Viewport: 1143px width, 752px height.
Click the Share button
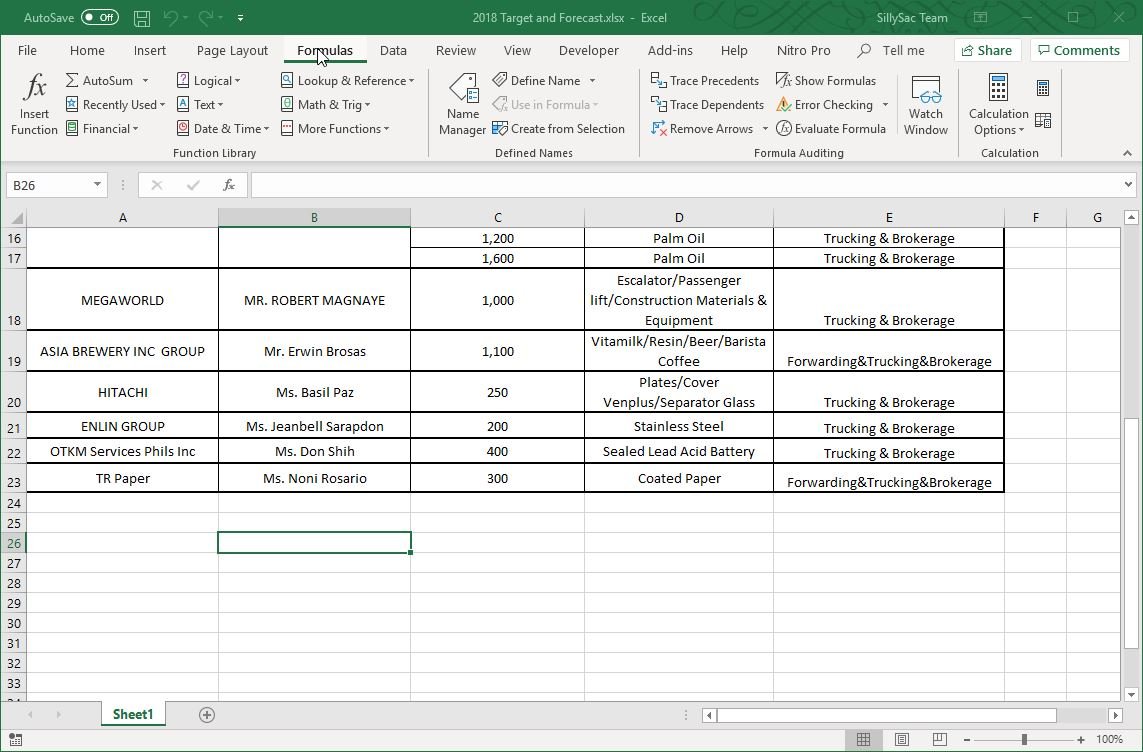click(985, 51)
